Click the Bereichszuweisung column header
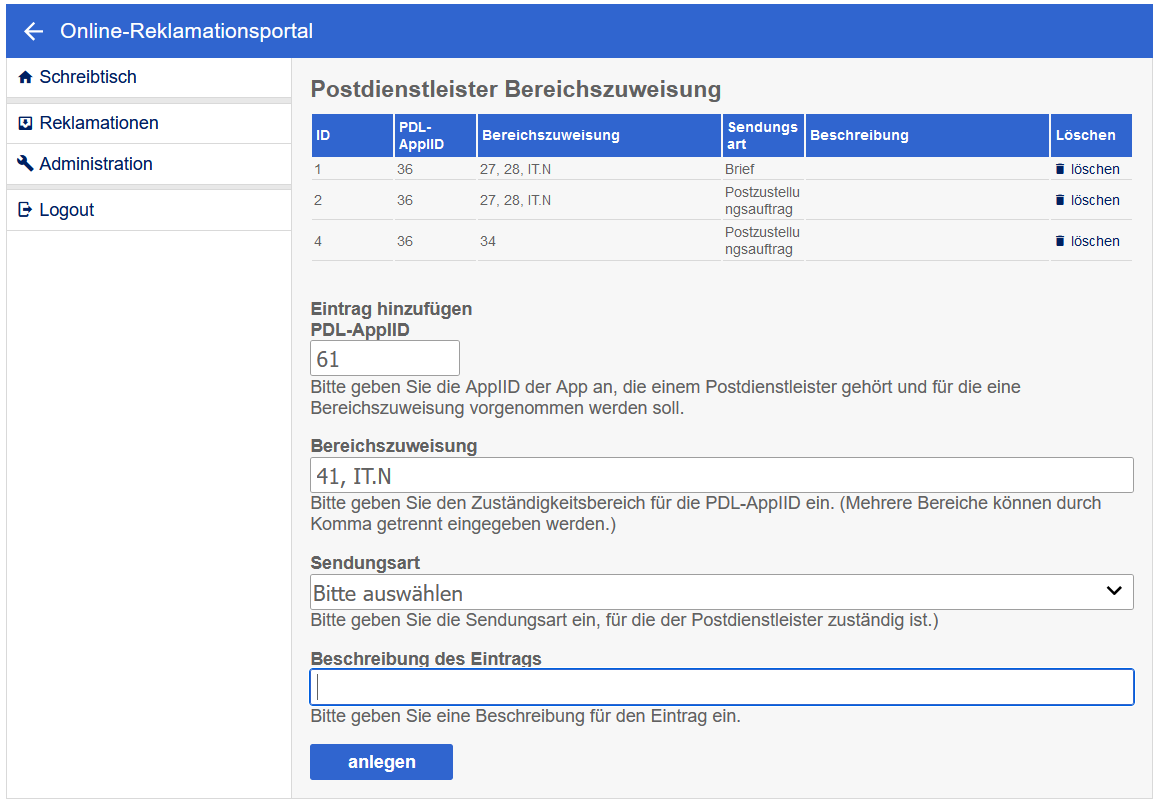1158x803 pixels. pos(550,135)
